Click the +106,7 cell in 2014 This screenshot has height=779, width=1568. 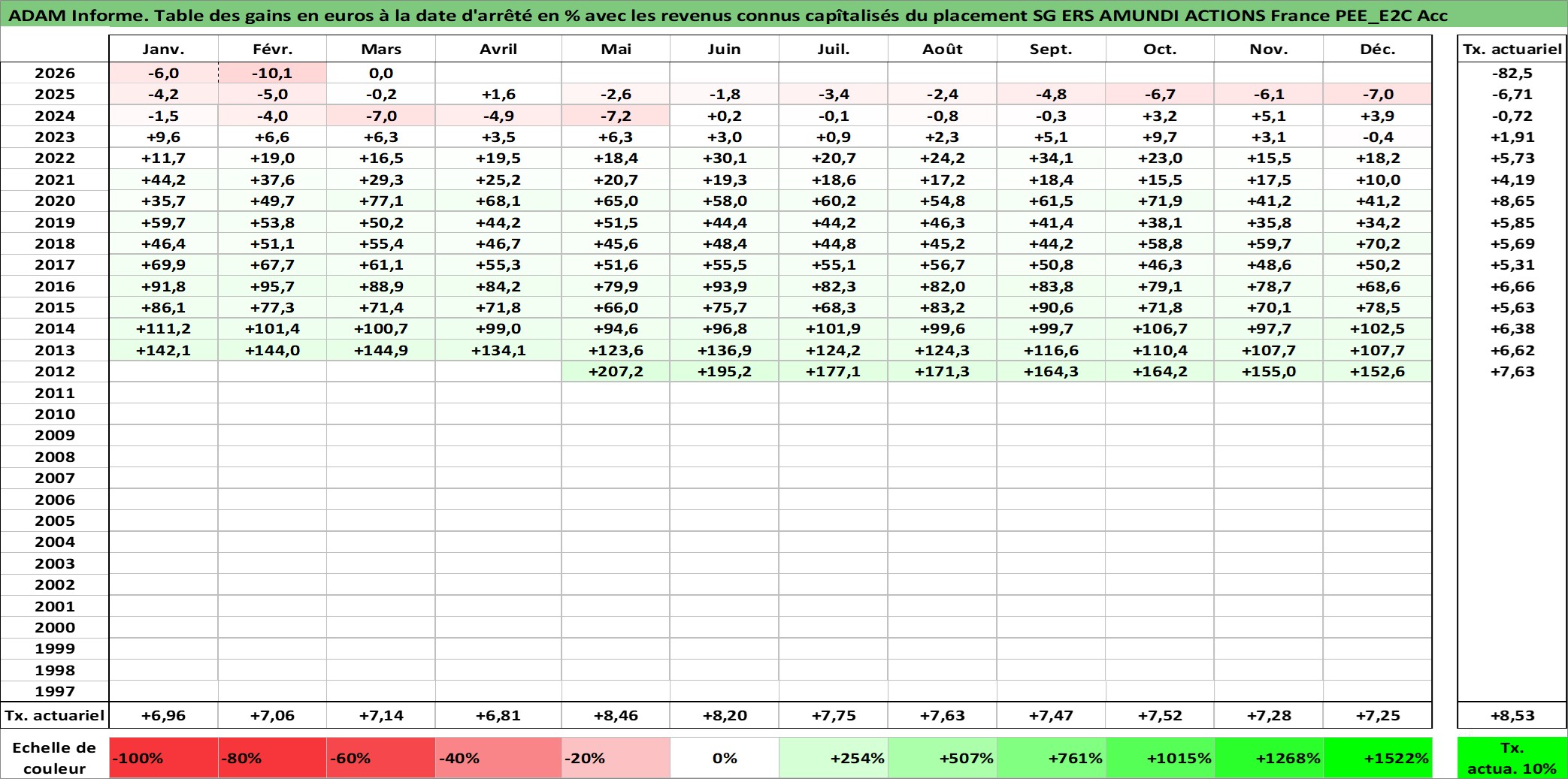pos(1160,328)
